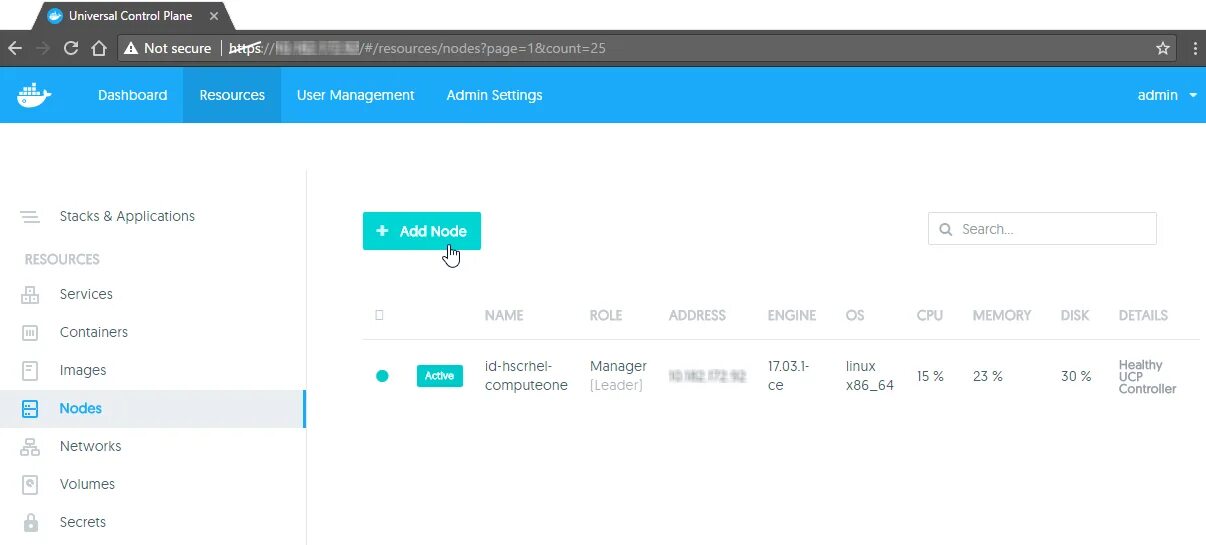This screenshot has height=545, width=1206.
Task: Click the search magnifier icon
Action: coord(946,229)
